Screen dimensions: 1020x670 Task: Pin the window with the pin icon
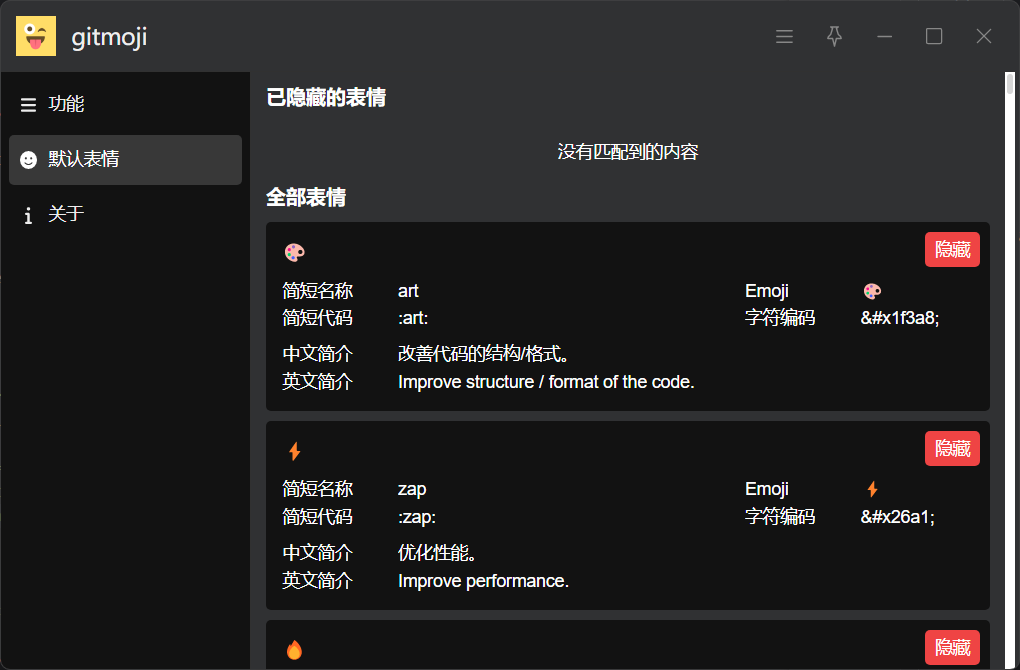(834, 36)
